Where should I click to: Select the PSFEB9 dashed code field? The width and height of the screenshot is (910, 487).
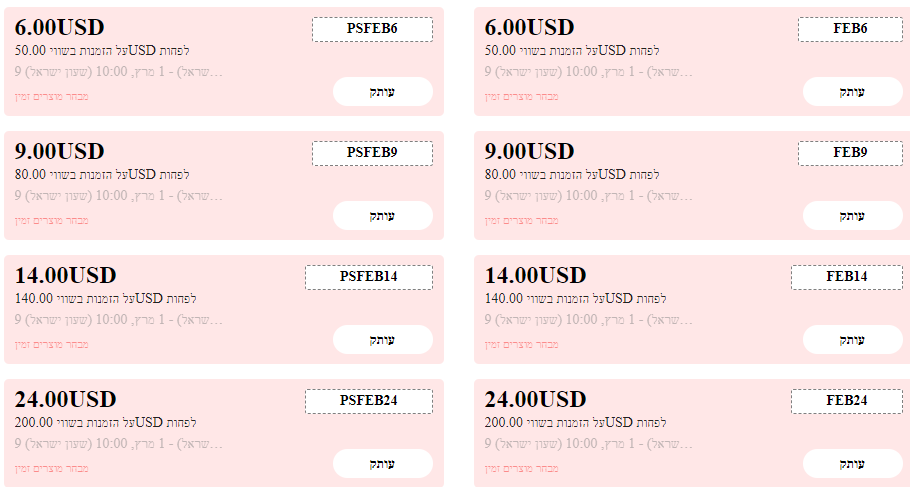[x=372, y=153]
